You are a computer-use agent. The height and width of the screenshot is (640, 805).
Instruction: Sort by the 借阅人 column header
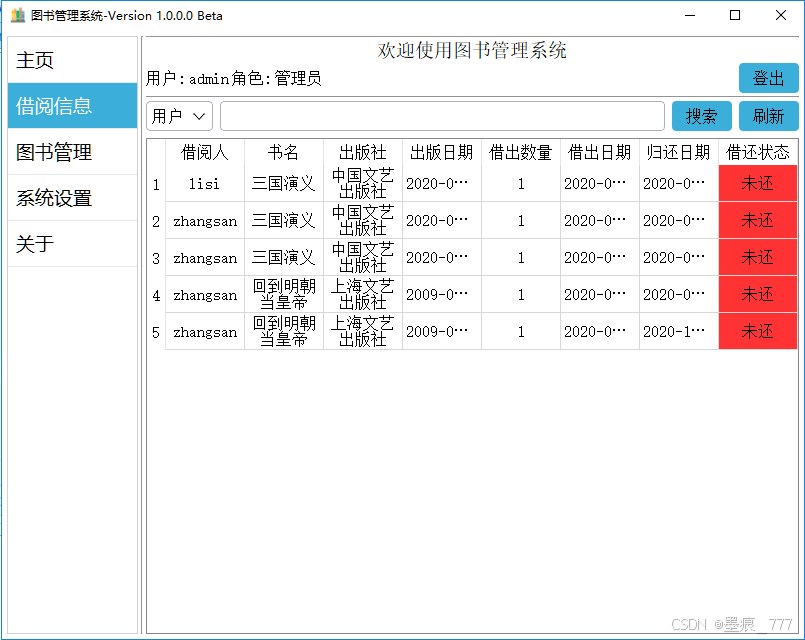(205, 152)
